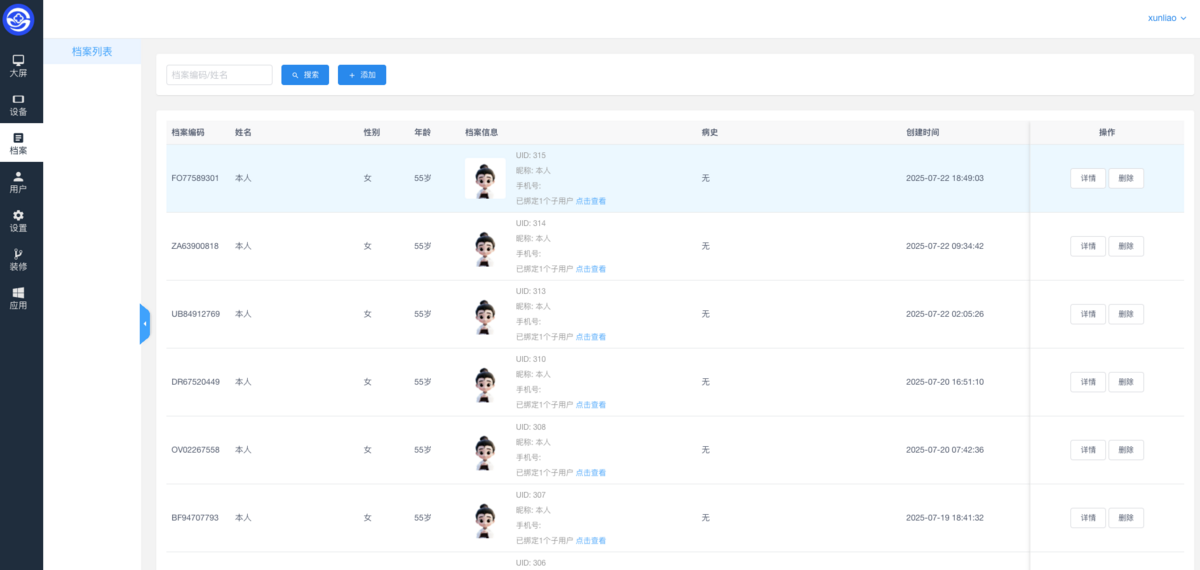
Task: Click the app logo in the sidebar
Action: 18,19
